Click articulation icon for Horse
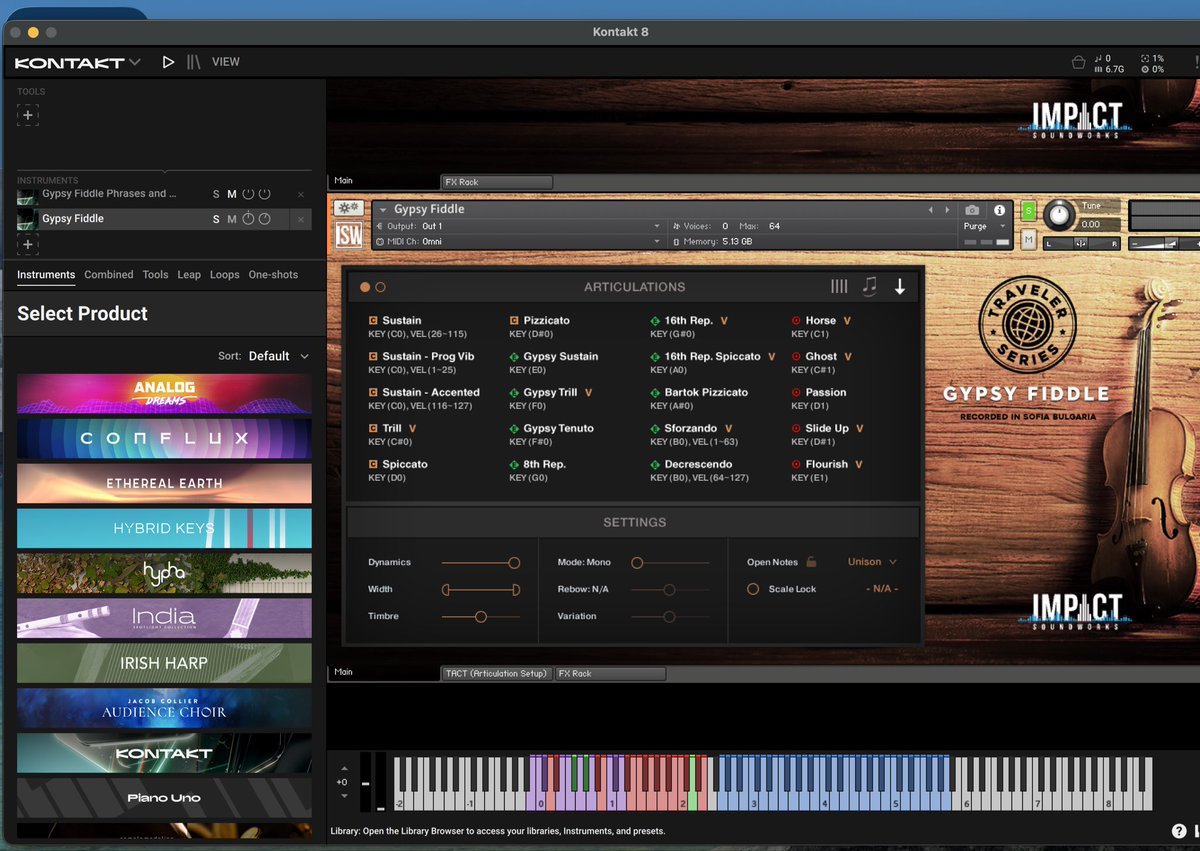 (796, 321)
